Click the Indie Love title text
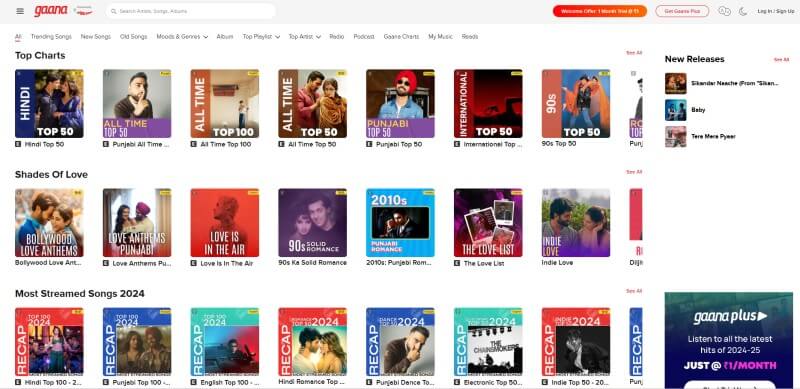800x389 pixels. tap(557, 263)
